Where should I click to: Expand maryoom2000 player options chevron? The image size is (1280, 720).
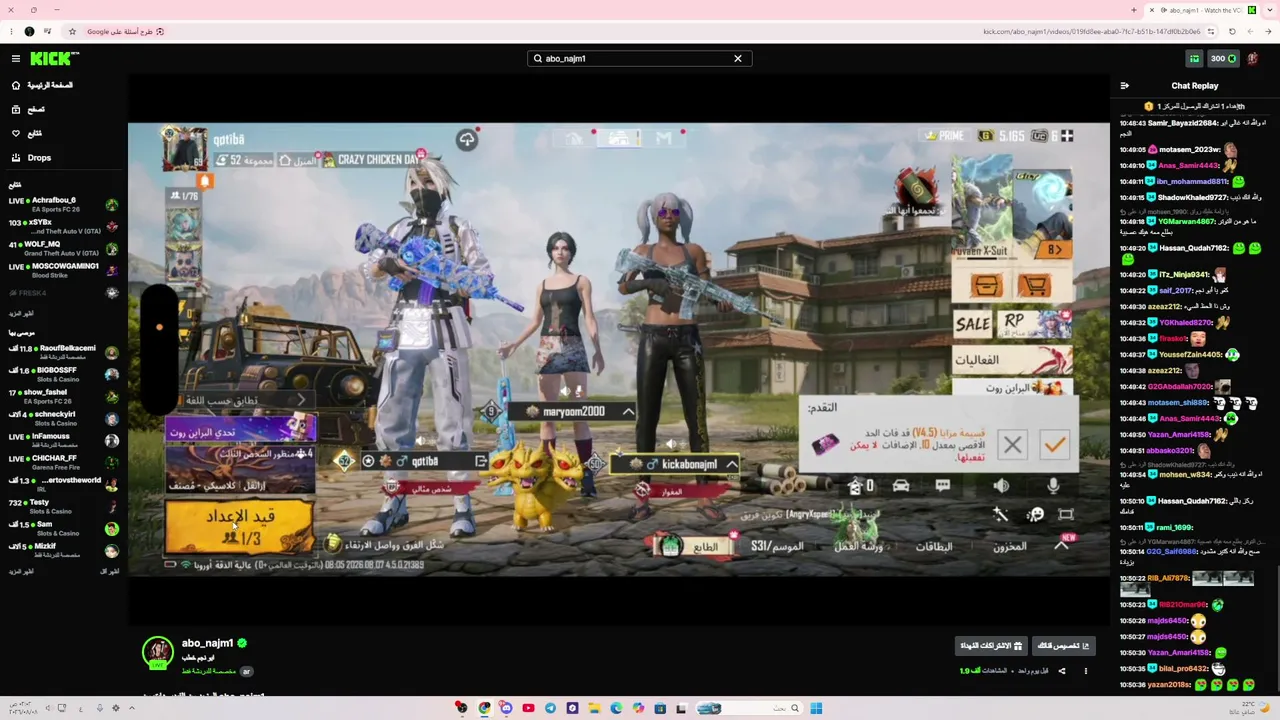point(628,411)
